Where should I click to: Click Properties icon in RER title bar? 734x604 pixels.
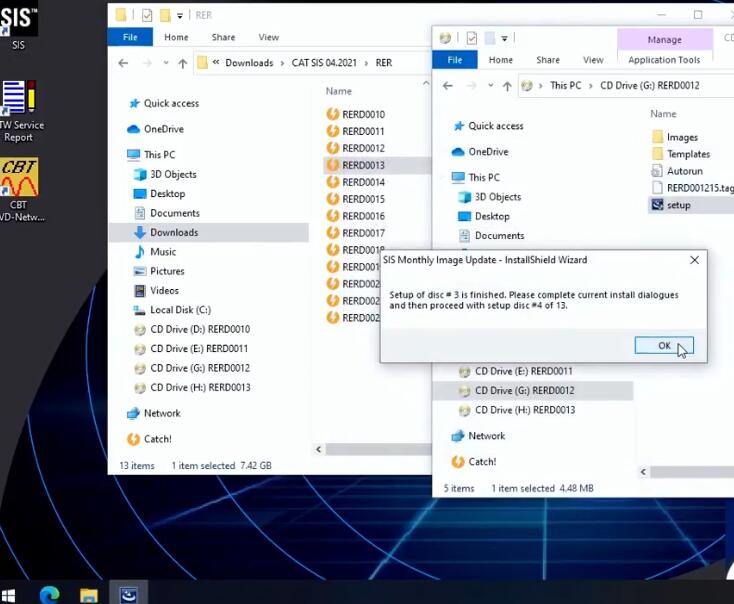147,15
